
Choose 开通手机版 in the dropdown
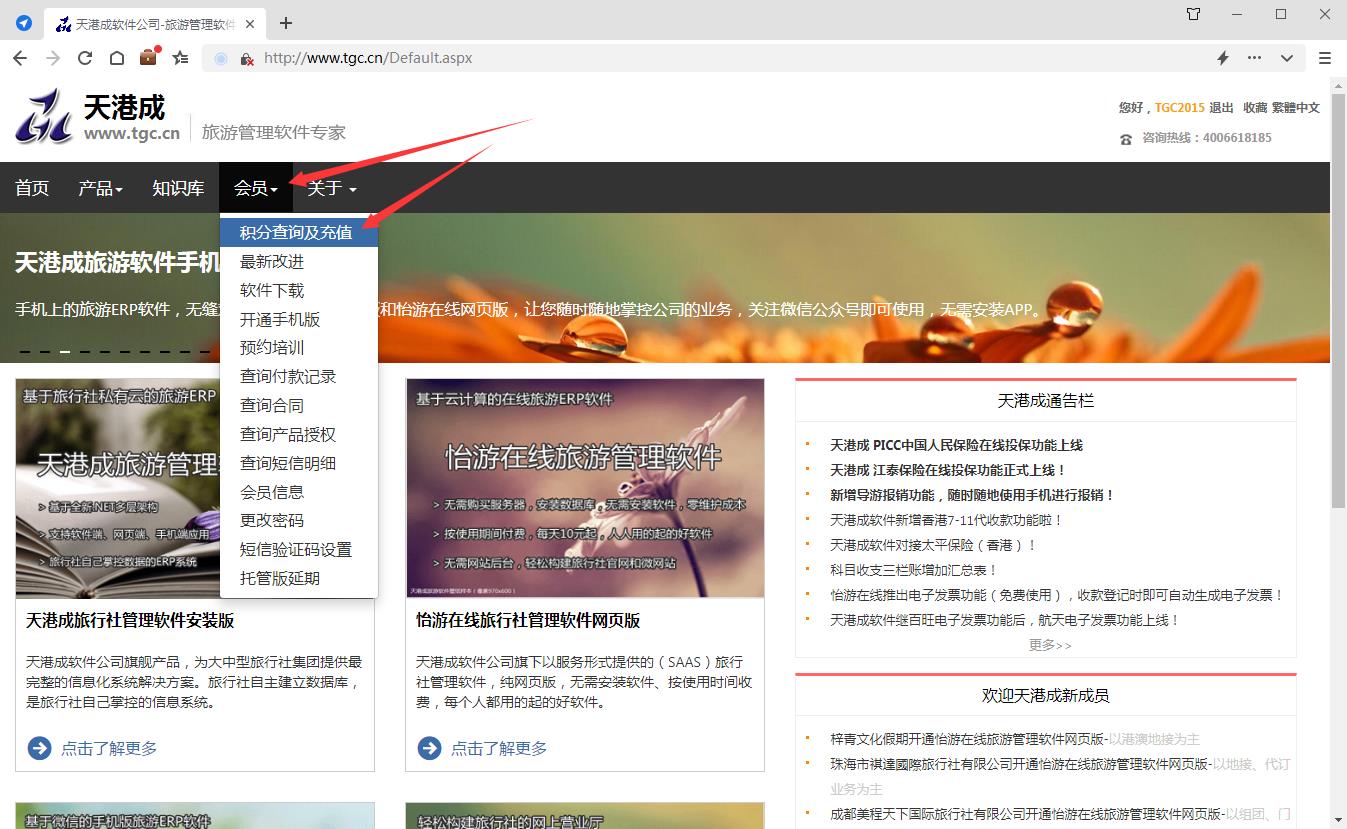pos(299,320)
